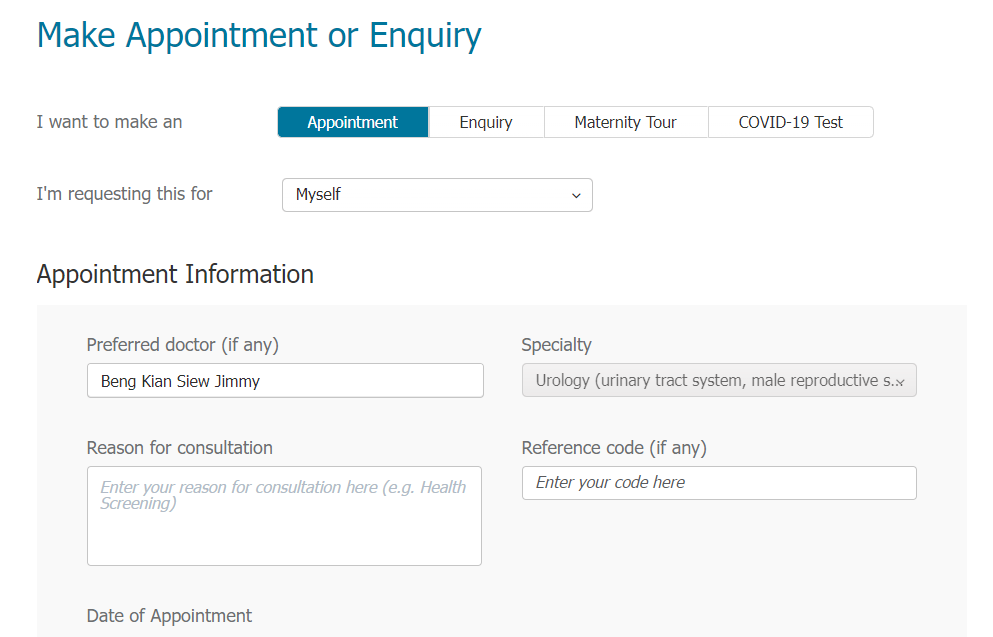993x637 pixels.
Task: Click the "Make Appointment or Enquiry" heading
Action: [x=259, y=35]
